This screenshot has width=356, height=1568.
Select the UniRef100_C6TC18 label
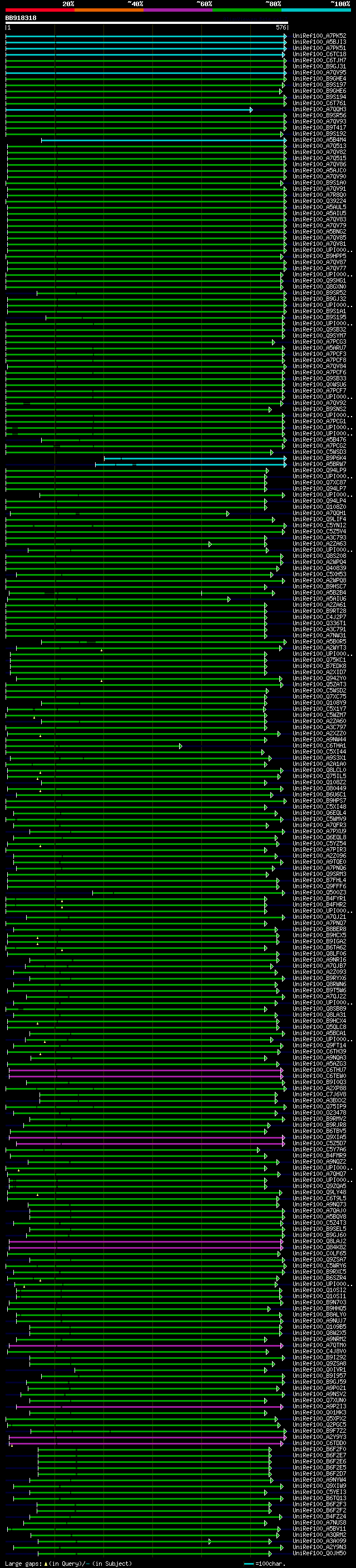(x=319, y=55)
